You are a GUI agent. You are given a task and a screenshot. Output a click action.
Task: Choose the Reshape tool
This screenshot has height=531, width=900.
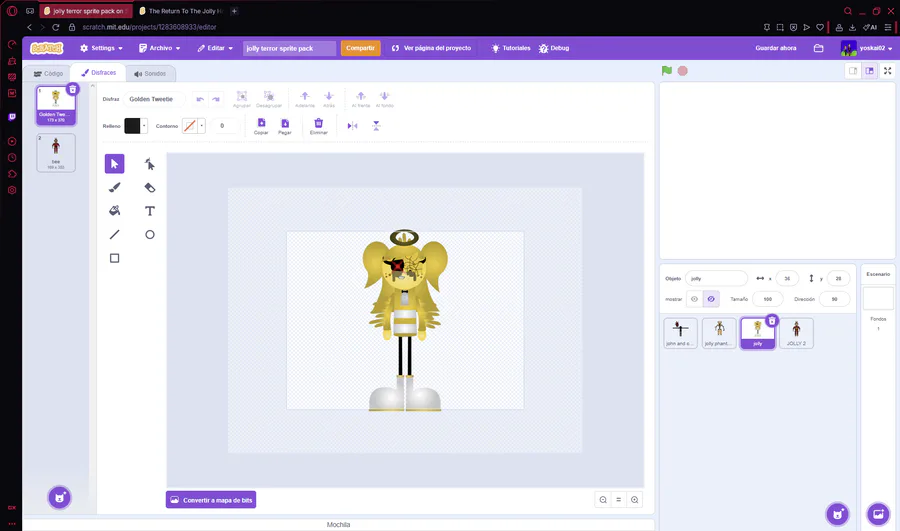pyautogui.click(x=149, y=164)
